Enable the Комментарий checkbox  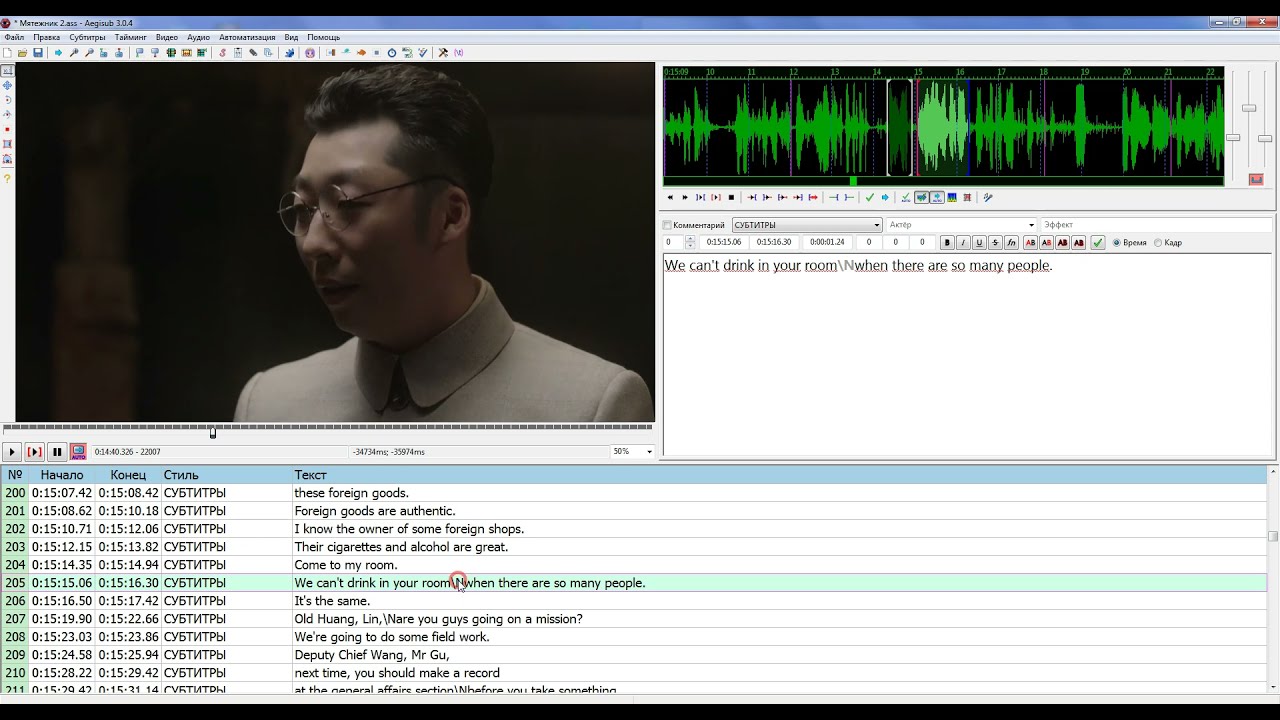point(668,226)
